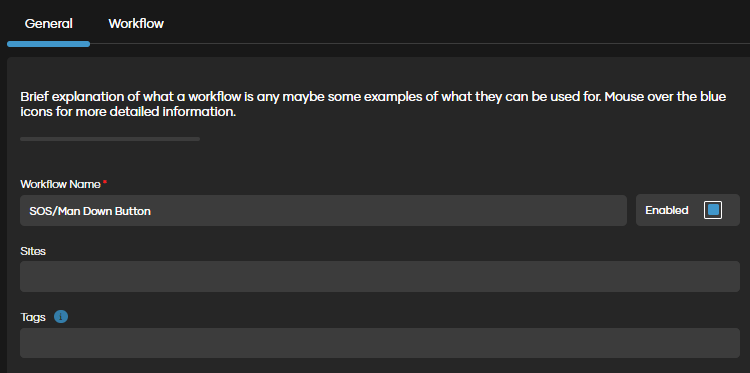
Task: Click the workflow explanation paragraph
Action: point(373,105)
